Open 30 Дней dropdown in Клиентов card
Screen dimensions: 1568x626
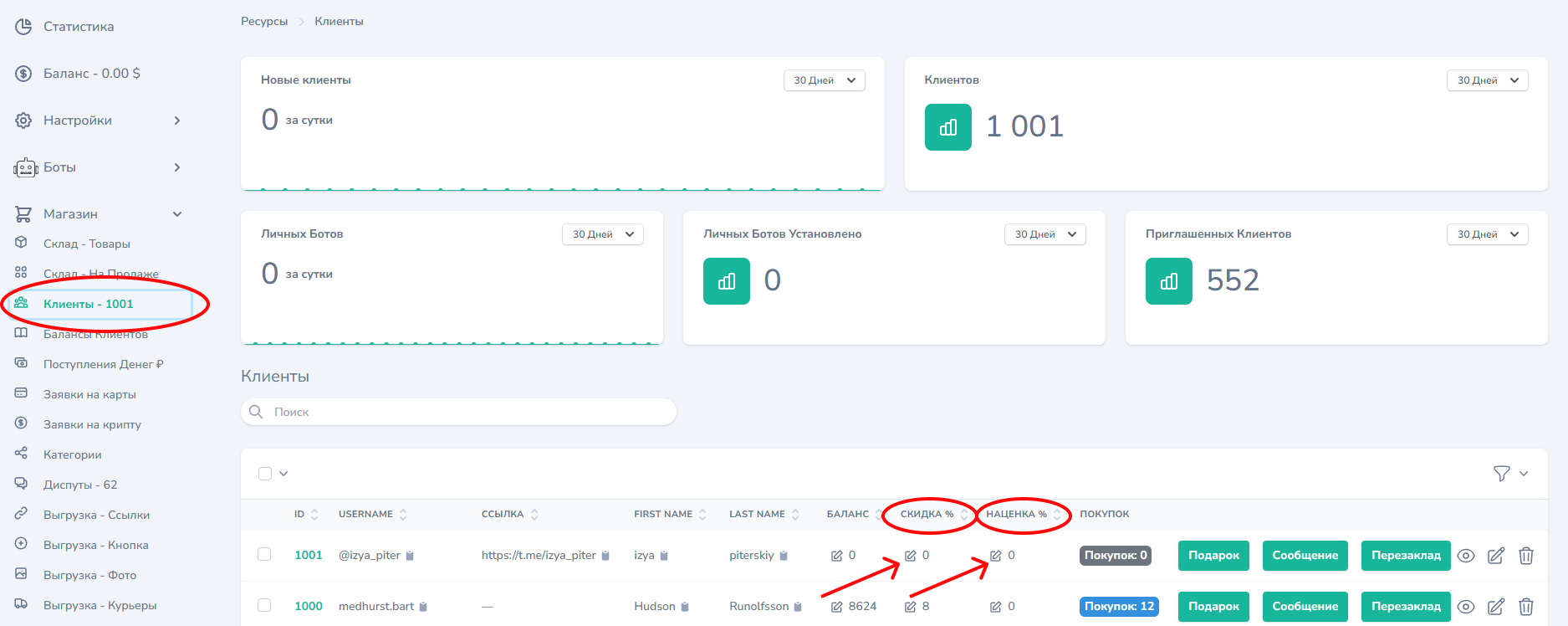[x=1488, y=80]
